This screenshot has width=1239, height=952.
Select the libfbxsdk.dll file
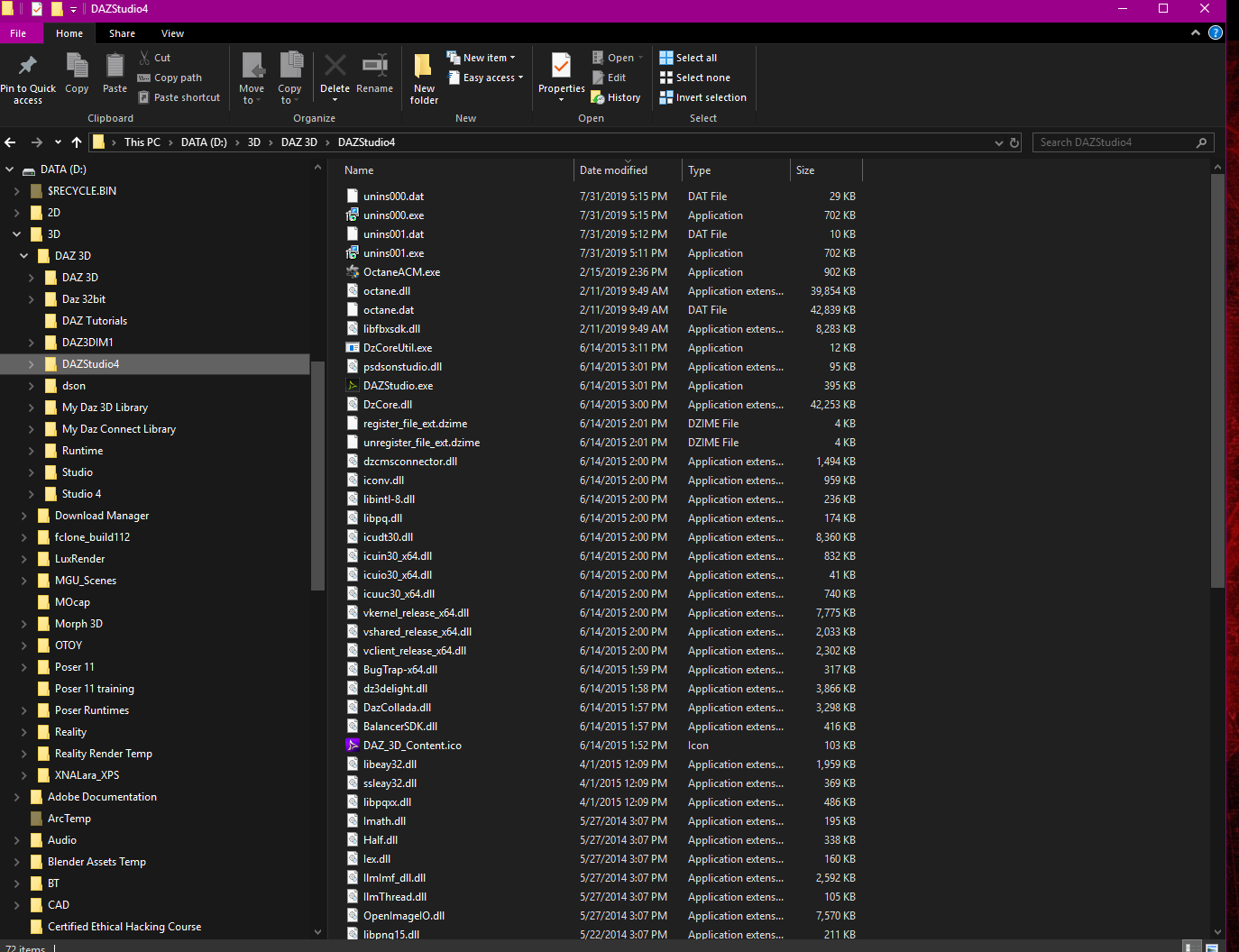pyautogui.click(x=391, y=329)
